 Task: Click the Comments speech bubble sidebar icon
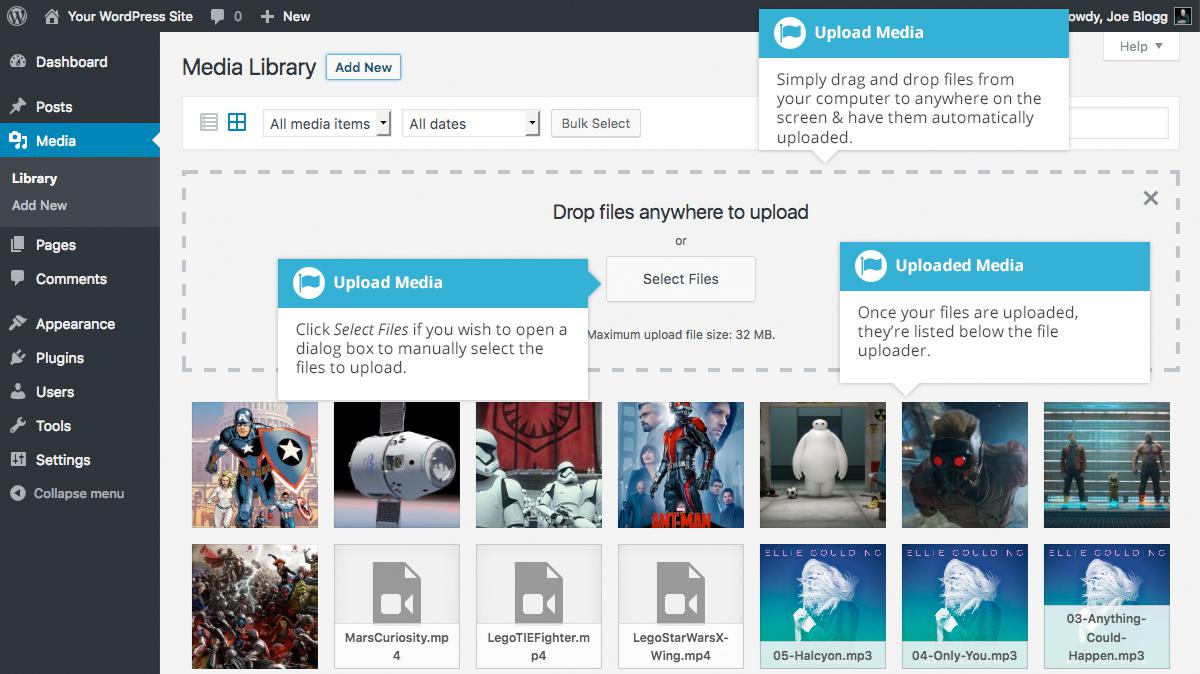click(x=18, y=279)
